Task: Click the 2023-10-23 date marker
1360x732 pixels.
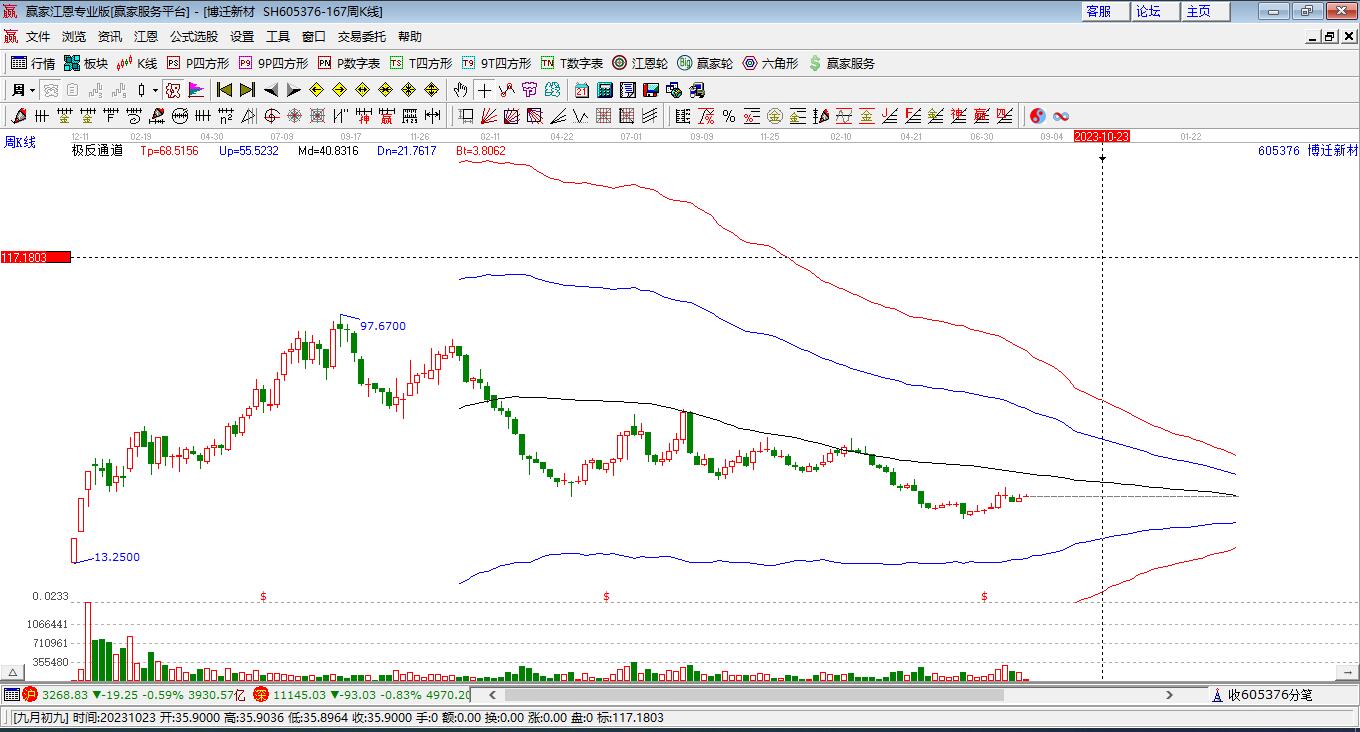Action: (x=1102, y=136)
